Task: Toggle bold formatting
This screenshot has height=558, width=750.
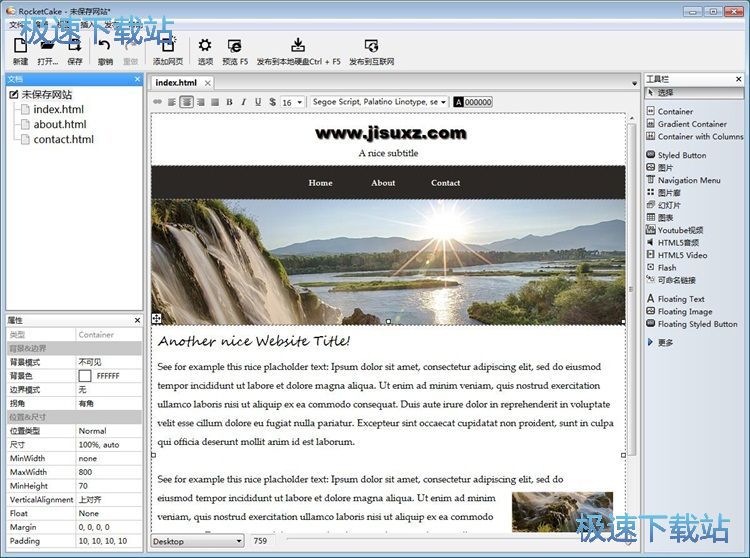Action: [x=230, y=102]
